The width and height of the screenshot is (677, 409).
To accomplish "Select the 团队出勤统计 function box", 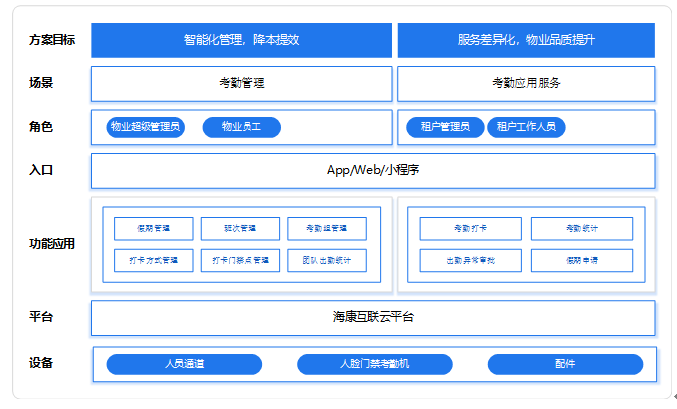I will point(326,260).
